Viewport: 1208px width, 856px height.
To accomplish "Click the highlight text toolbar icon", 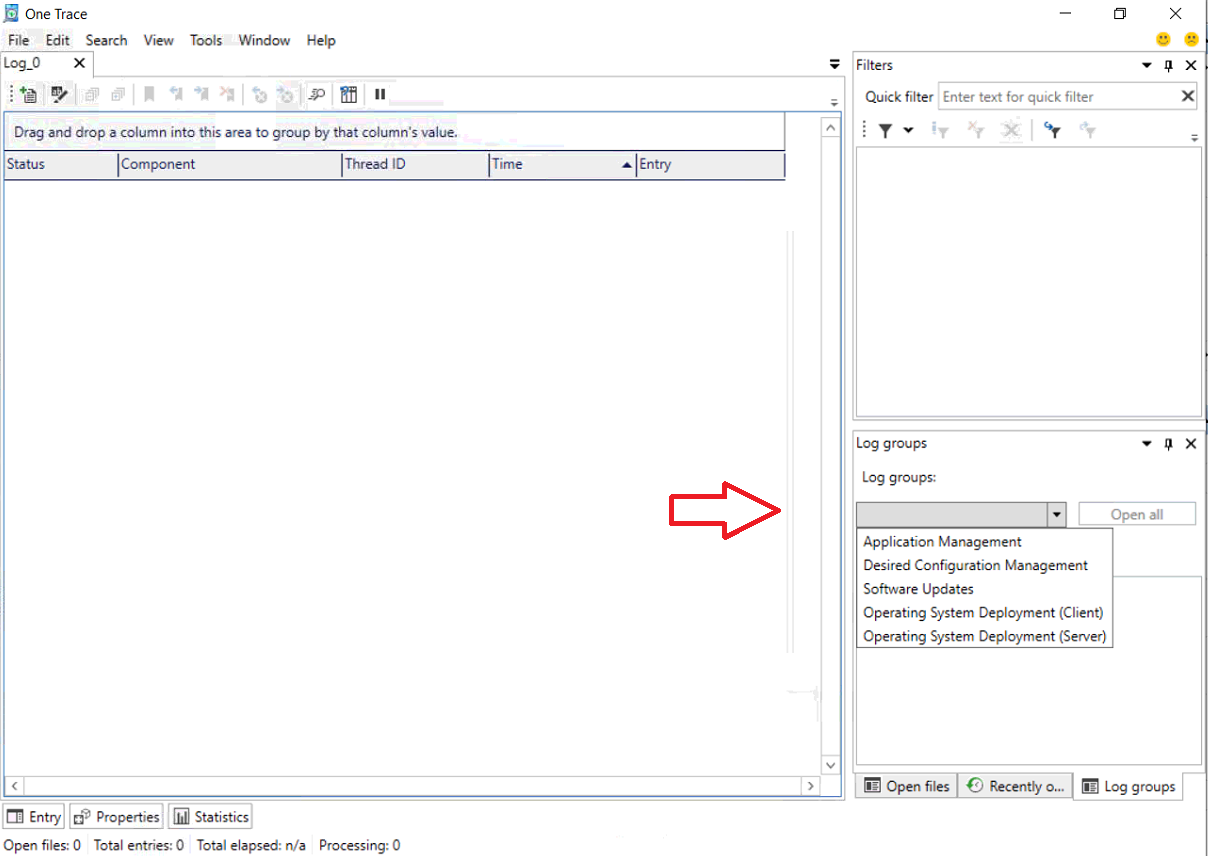I will pos(59,95).
